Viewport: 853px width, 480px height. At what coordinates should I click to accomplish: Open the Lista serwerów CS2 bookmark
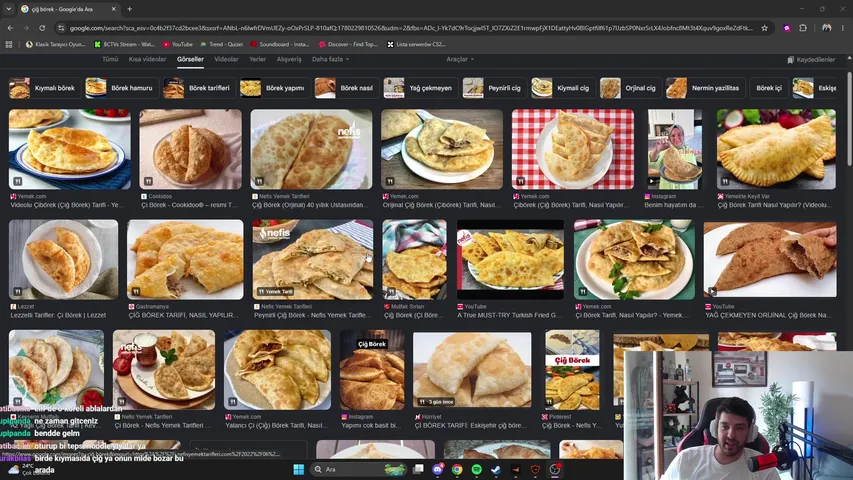(416, 45)
